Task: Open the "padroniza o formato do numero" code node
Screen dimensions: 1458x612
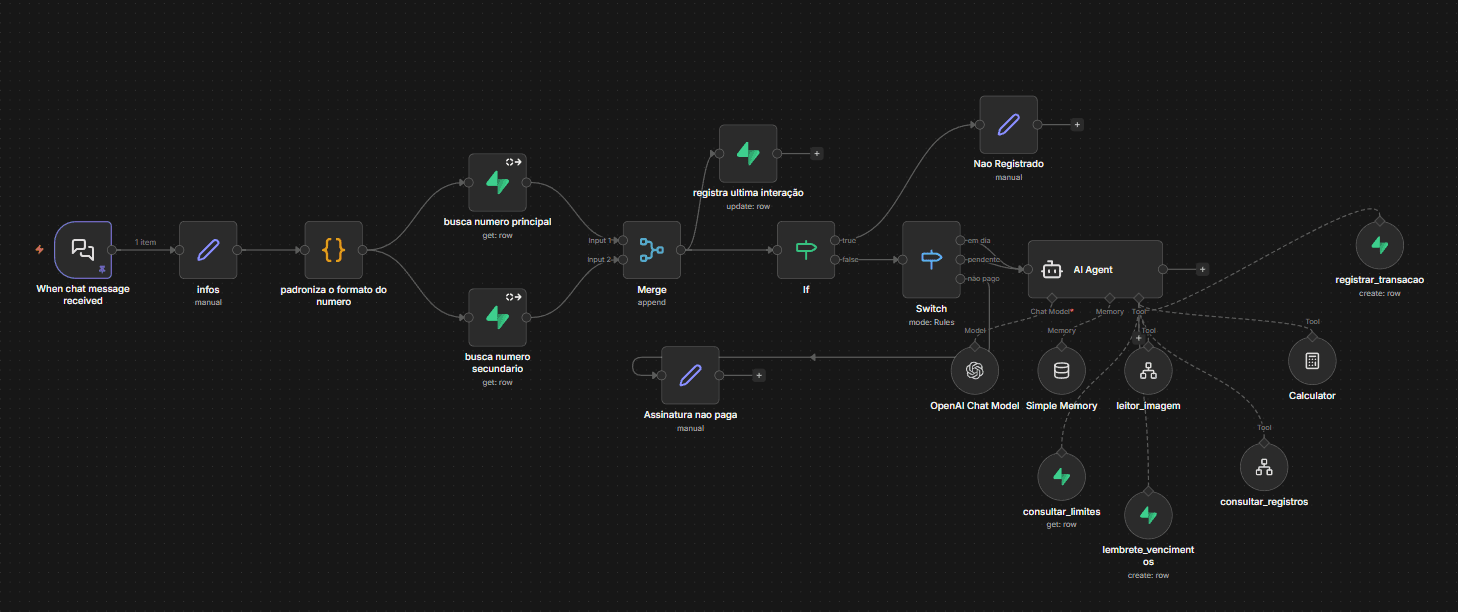Action: (x=333, y=250)
